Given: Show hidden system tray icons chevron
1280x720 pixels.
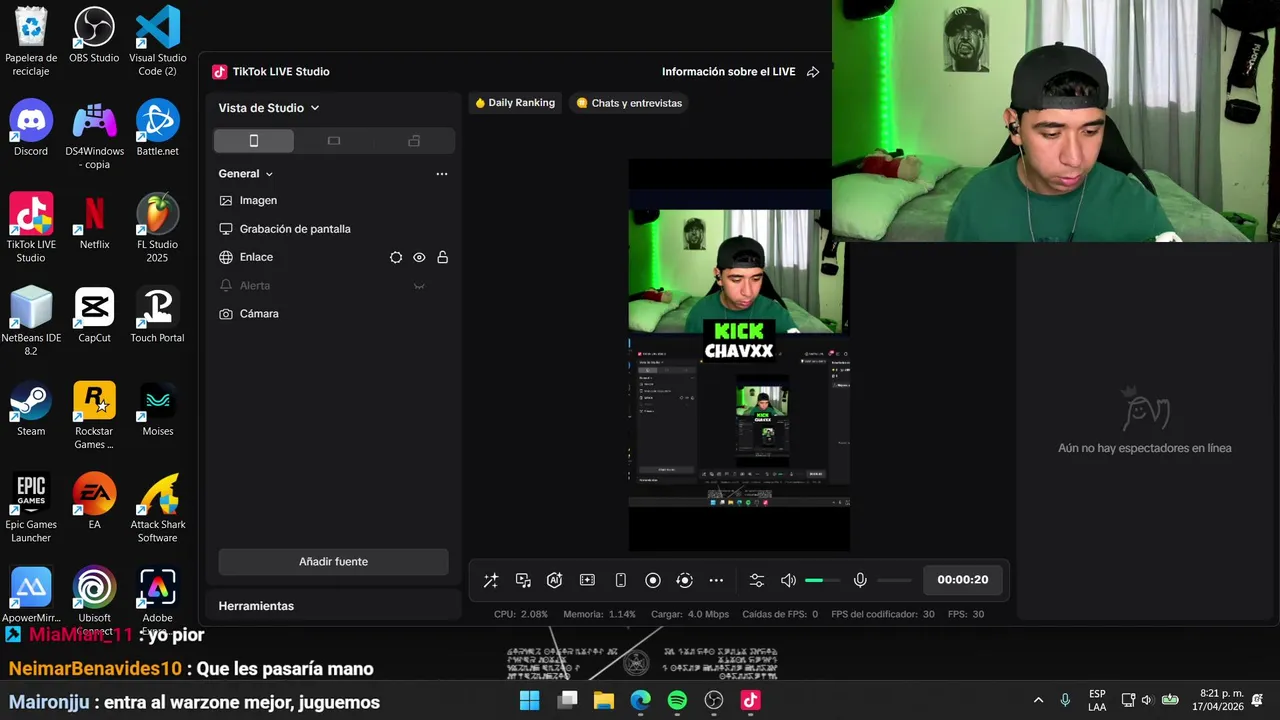Looking at the screenshot, I should pos(1038,700).
